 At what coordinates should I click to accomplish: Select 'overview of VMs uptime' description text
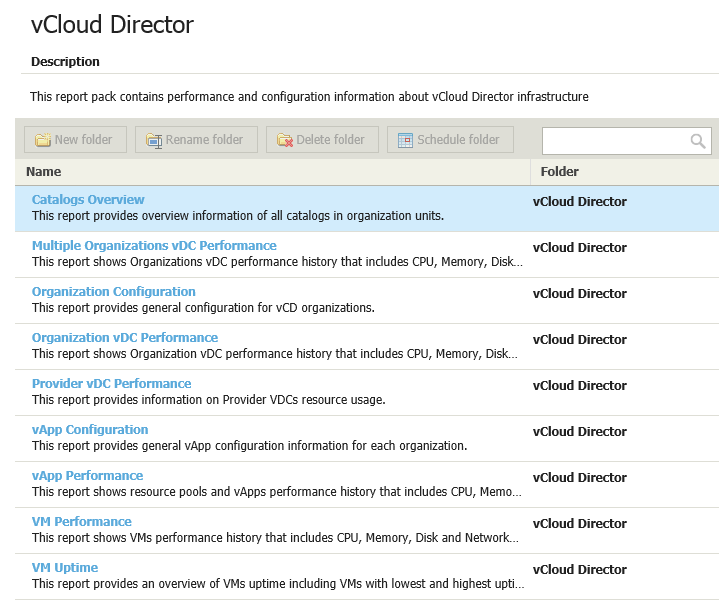tap(278, 584)
